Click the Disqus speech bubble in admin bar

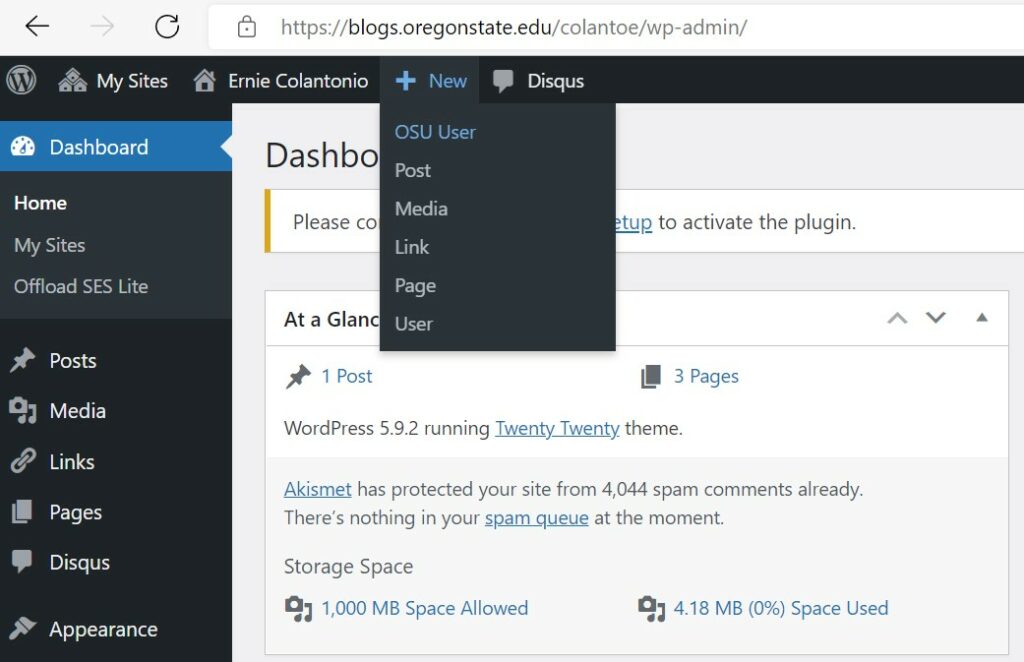503,81
